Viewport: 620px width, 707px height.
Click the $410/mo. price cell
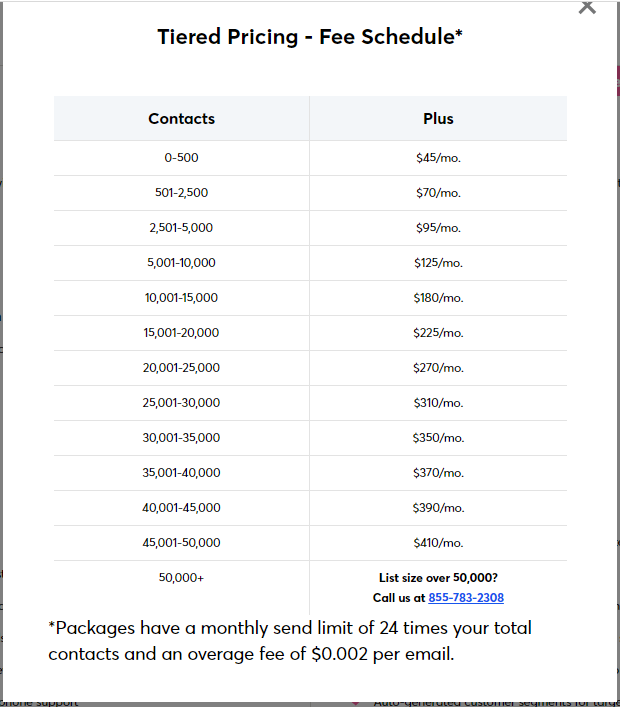[x=438, y=542]
